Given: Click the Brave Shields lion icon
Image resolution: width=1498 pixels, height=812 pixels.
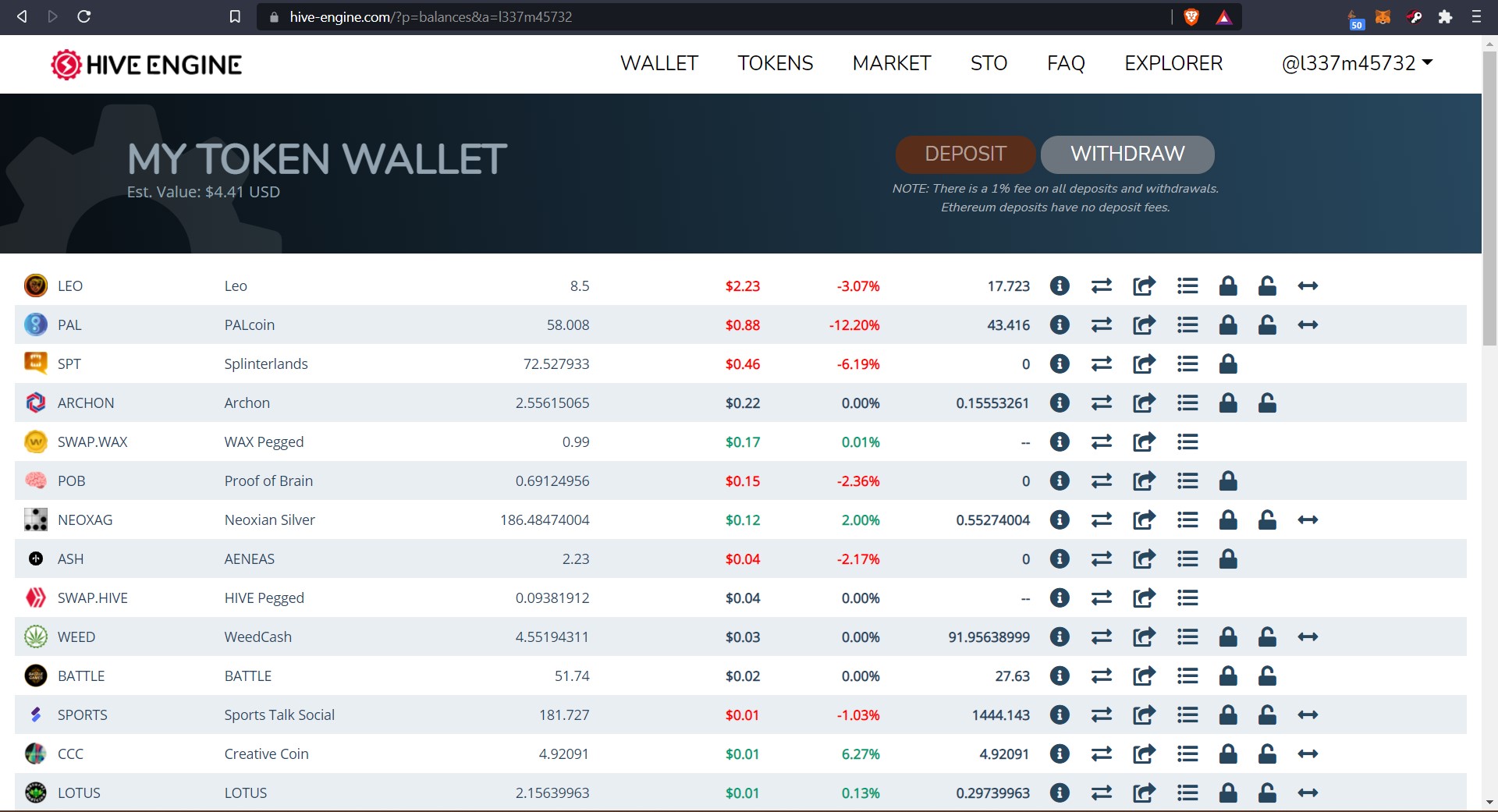Looking at the screenshot, I should tap(1191, 16).
